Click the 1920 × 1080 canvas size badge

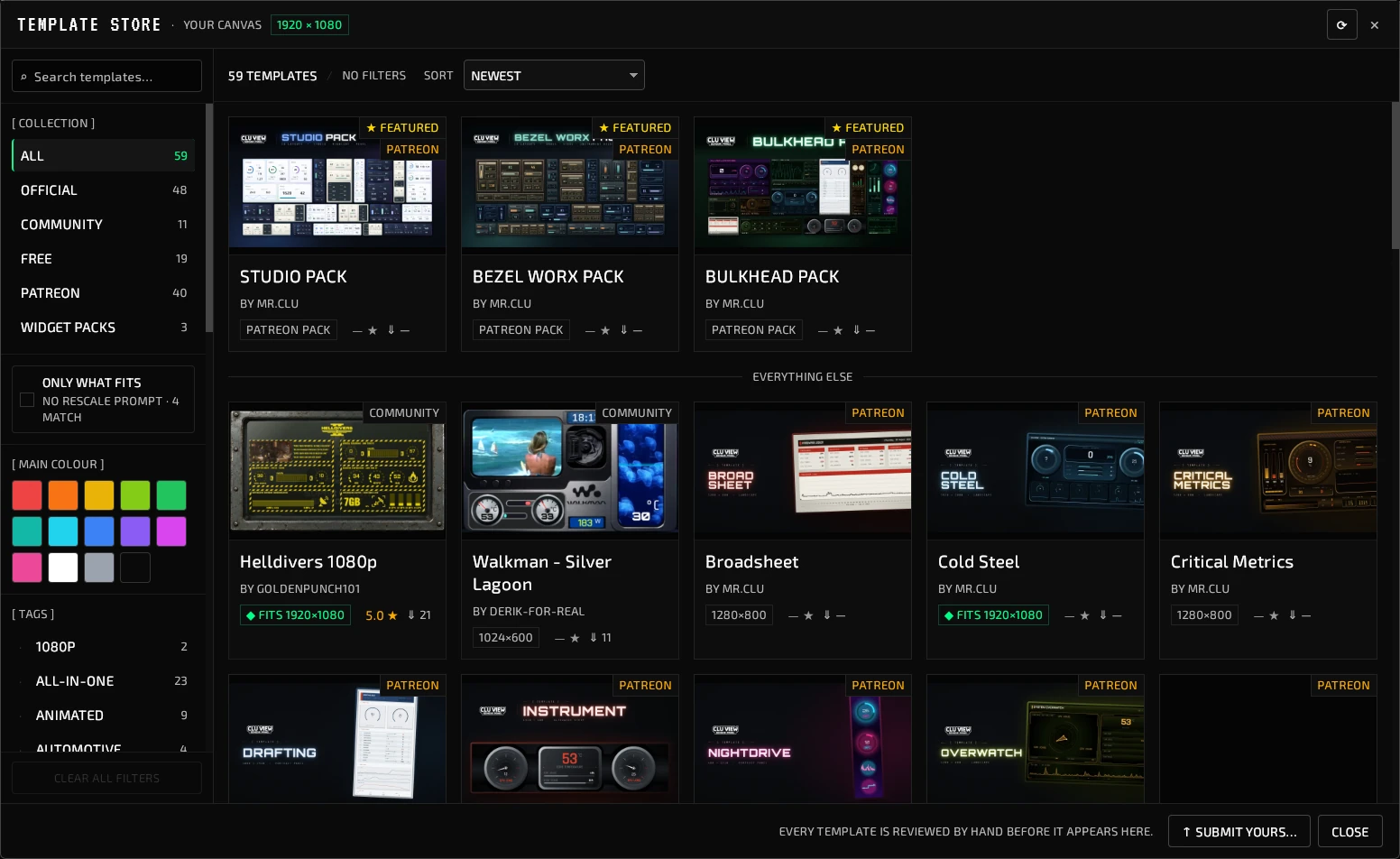click(309, 25)
